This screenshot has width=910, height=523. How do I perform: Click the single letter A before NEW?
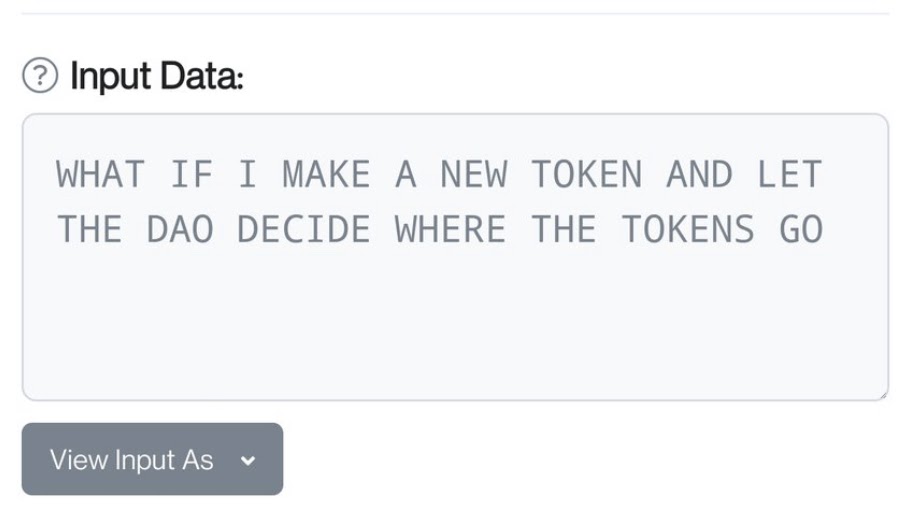(405, 175)
